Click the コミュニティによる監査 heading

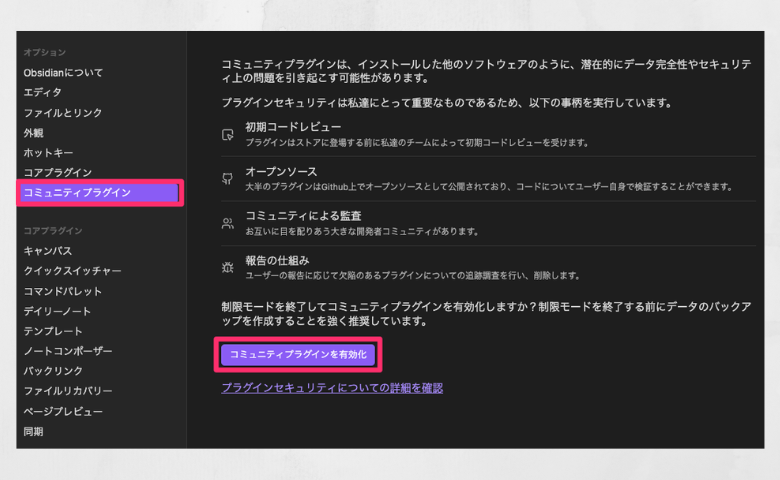303,216
